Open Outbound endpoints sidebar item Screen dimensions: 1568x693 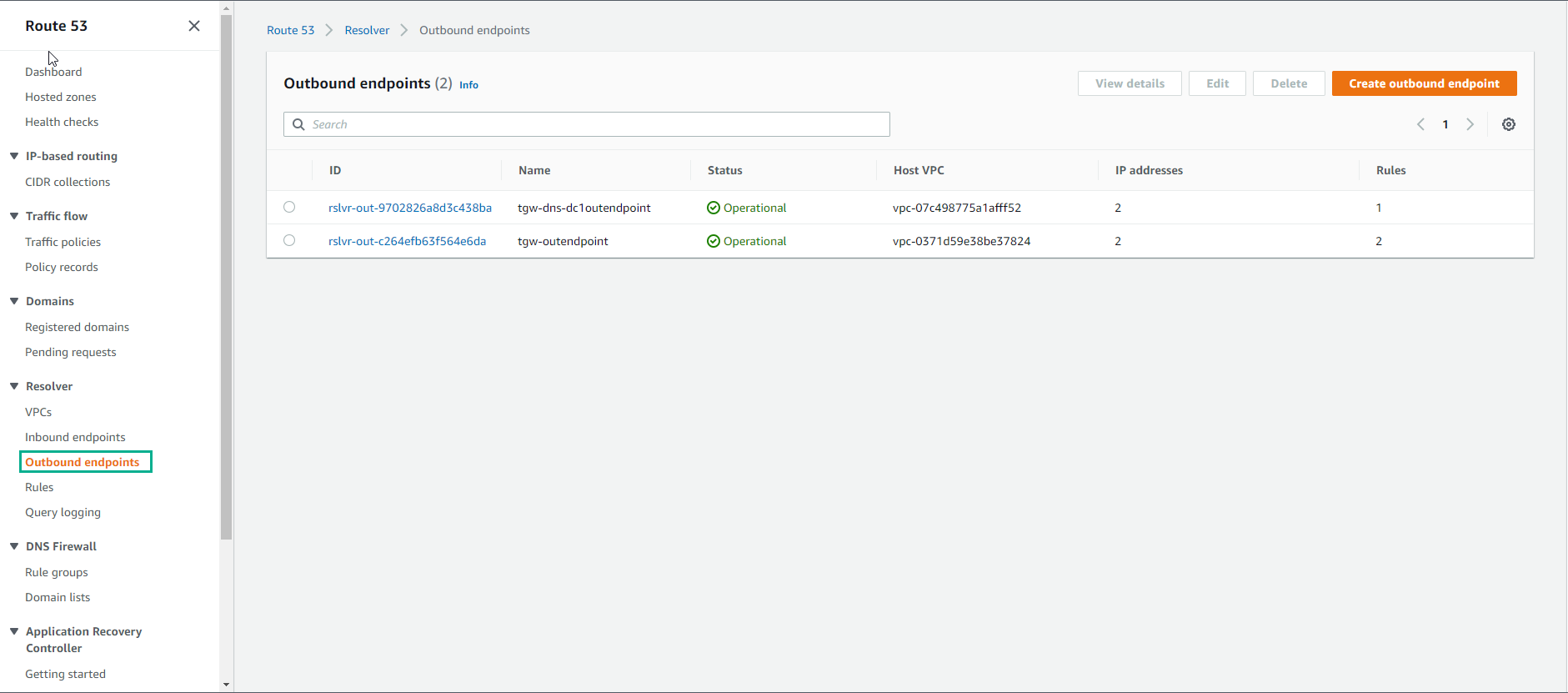click(83, 462)
